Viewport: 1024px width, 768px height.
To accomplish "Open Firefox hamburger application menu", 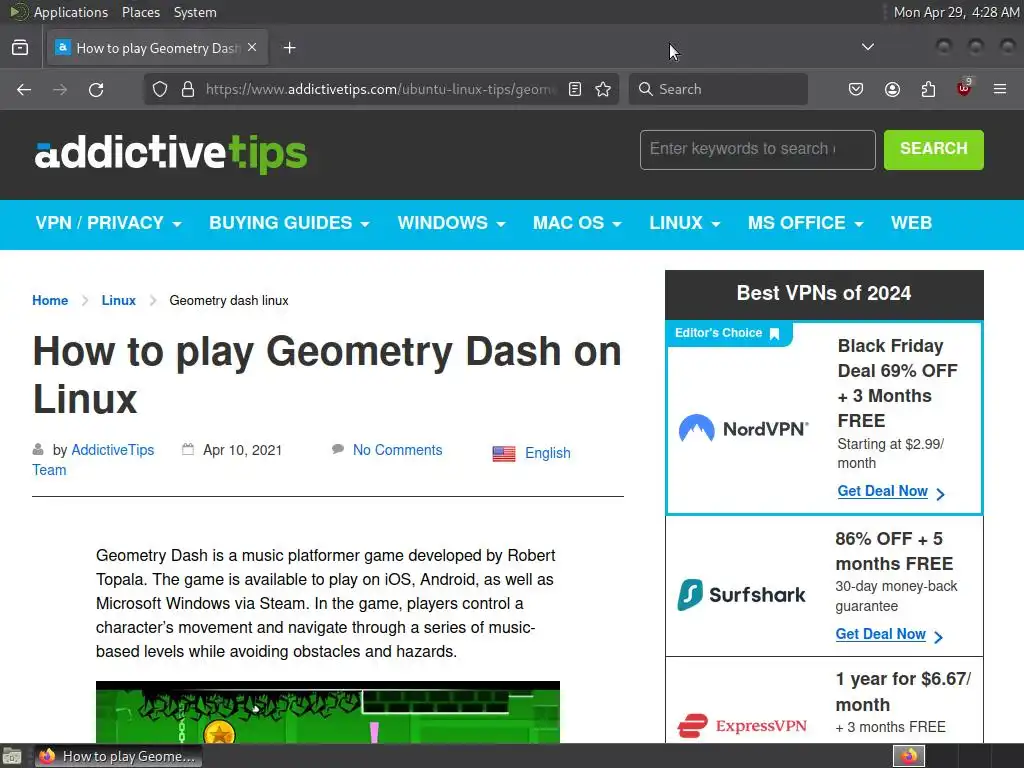I will tap(1000, 89).
